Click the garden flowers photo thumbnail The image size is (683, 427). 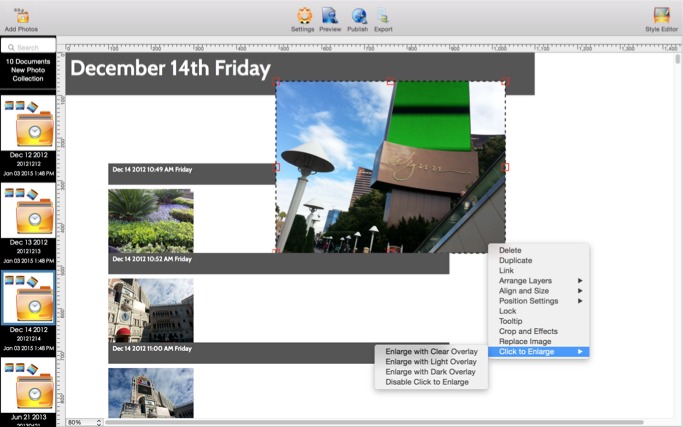pos(151,220)
